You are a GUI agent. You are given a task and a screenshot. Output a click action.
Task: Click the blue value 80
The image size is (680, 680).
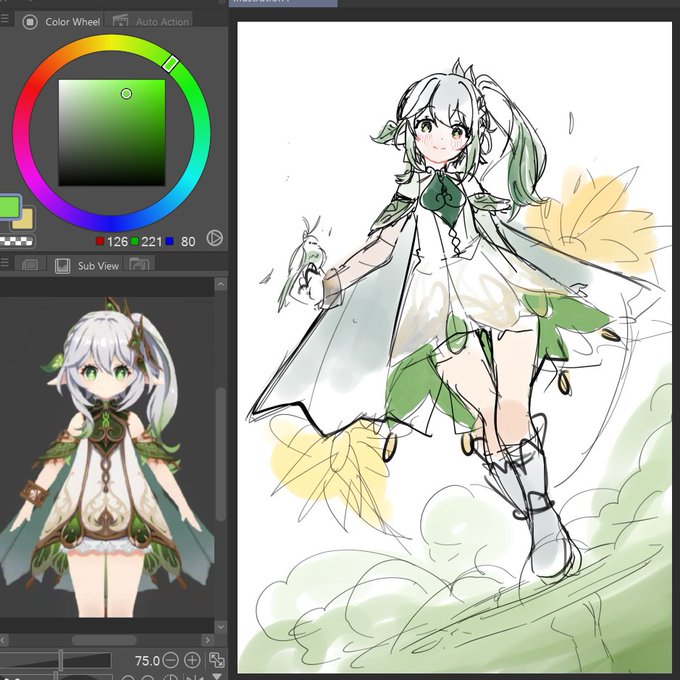click(188, 242)
